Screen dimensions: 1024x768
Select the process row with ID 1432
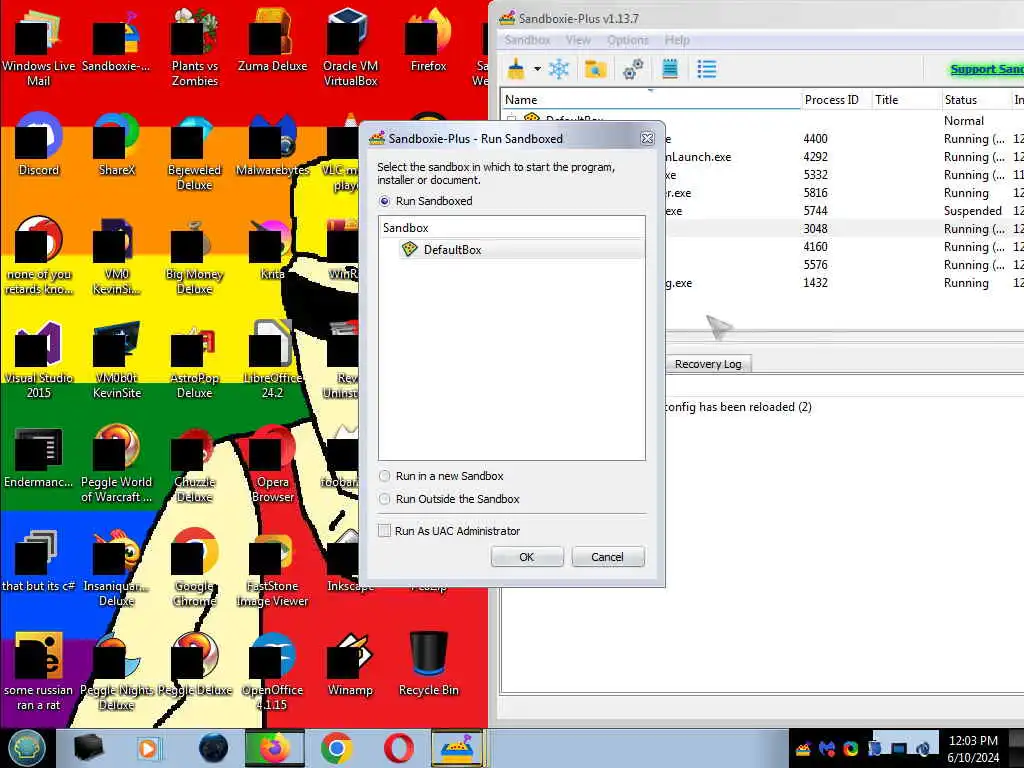pos(842,283)
